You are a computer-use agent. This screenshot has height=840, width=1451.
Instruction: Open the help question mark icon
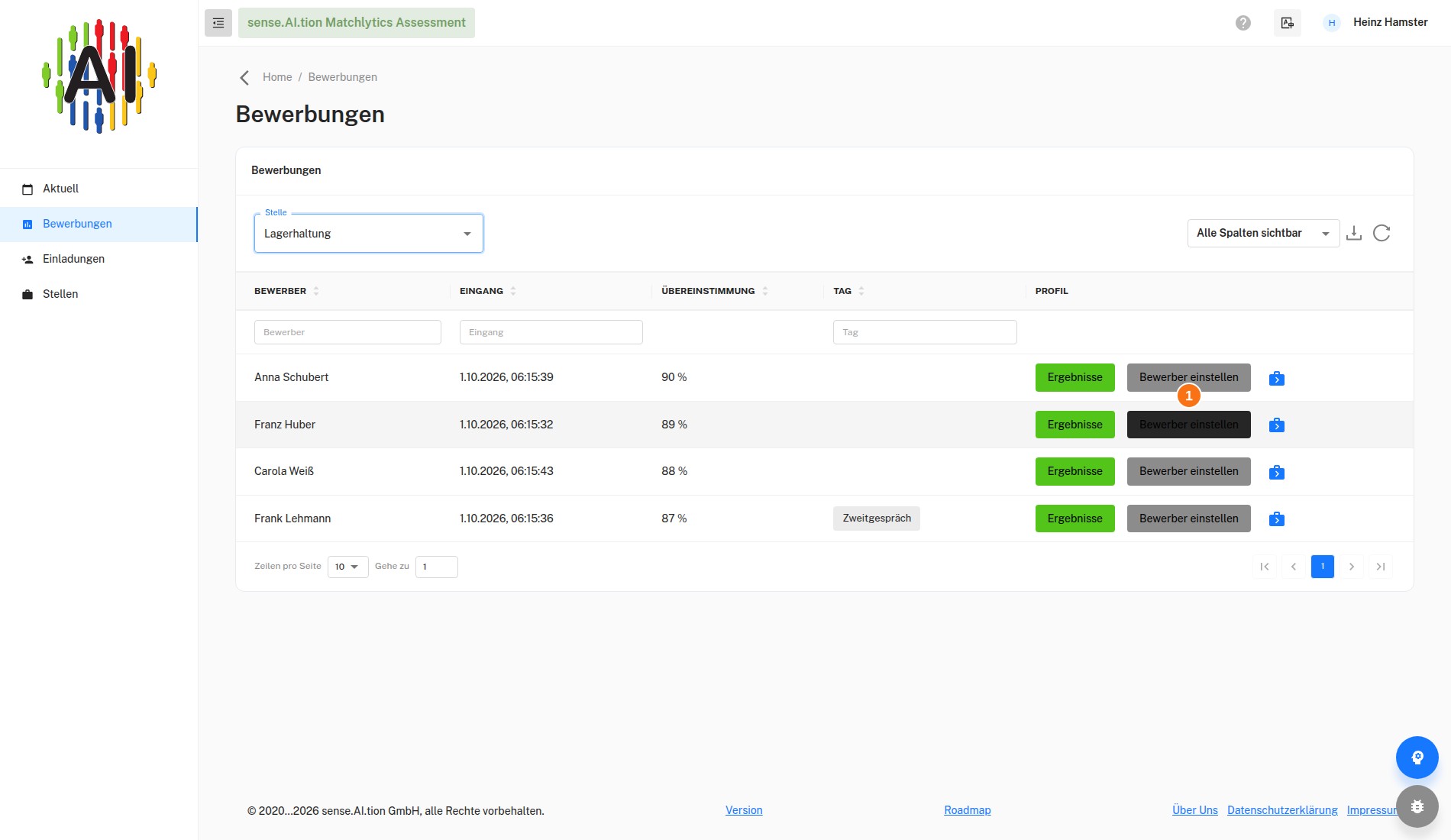tap(1243, 23)
